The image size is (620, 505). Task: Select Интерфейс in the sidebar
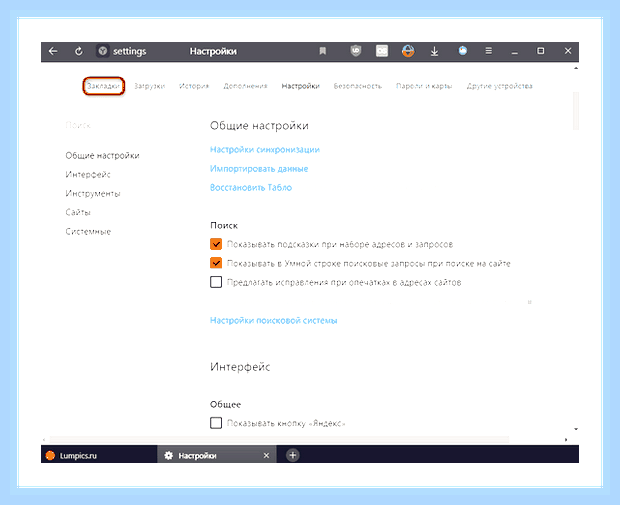click(x=88, y=174)
